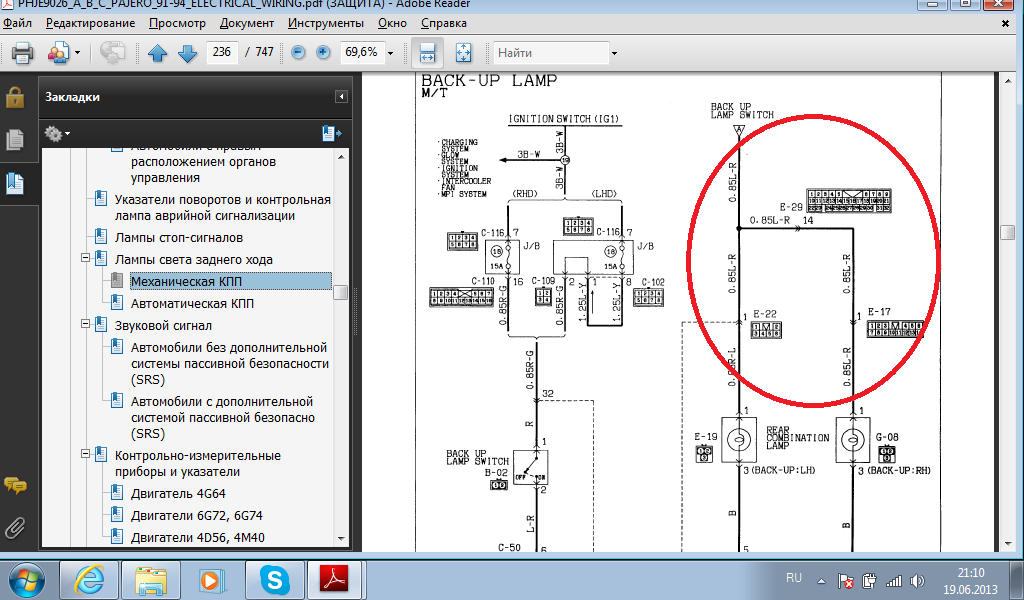This screenshot has width=1024, height=600.
Task: Open the Pages thumbnails panel
Action: (15, 141)
